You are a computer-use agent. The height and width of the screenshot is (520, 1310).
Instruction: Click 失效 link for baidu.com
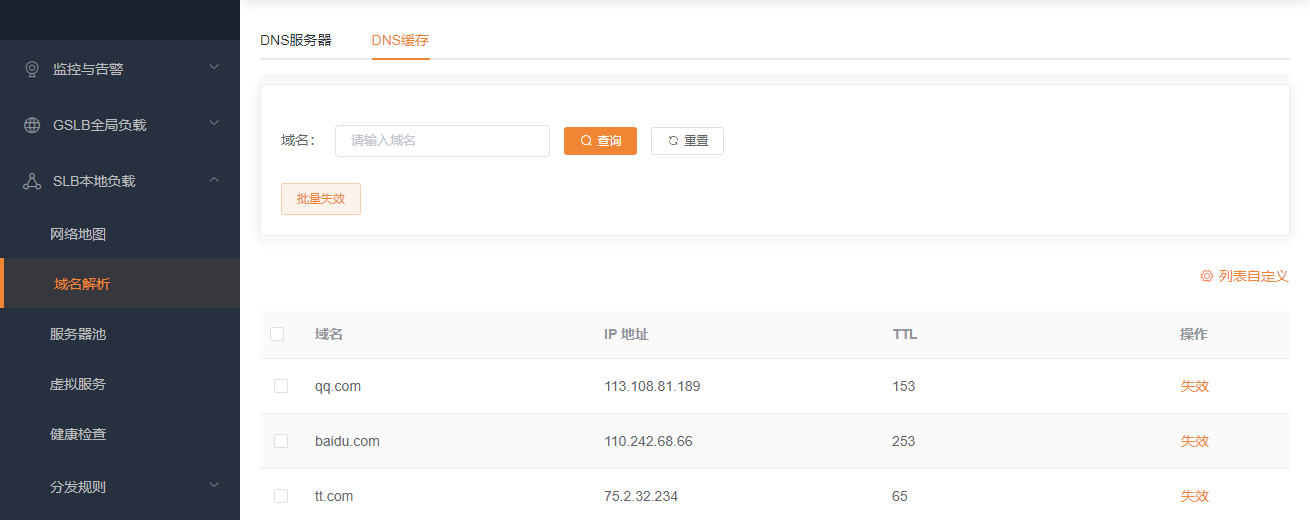click(x=1194, y=441)
